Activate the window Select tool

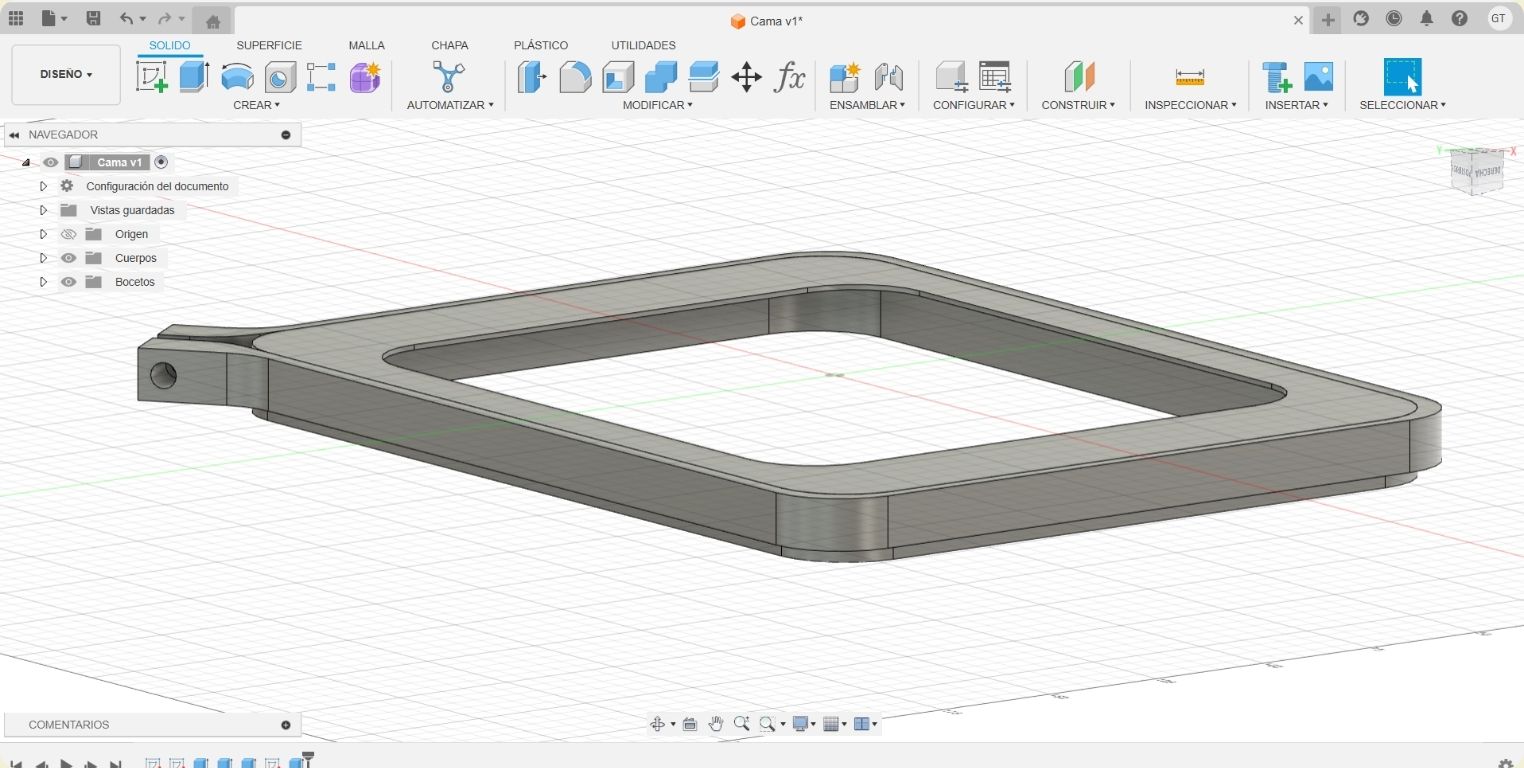coord(1402,77)
